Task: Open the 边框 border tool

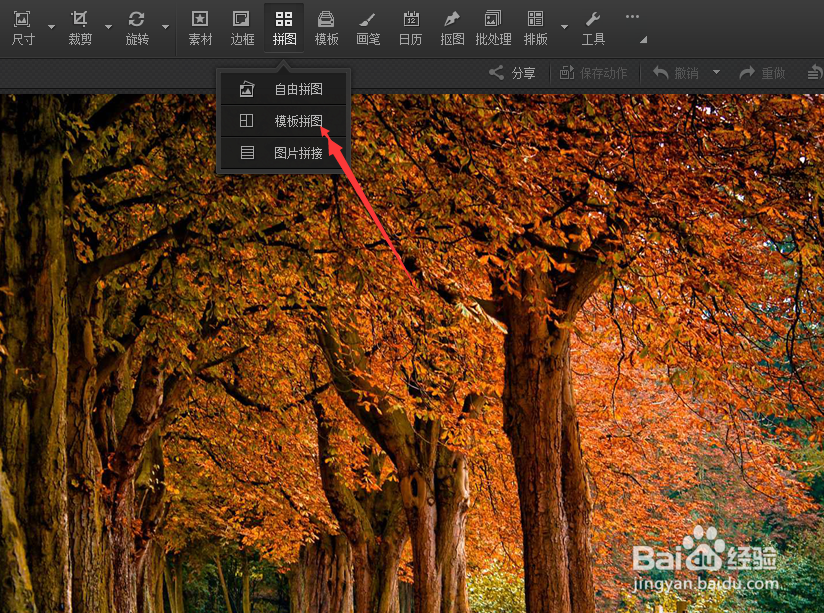Action: click(242, 28)
